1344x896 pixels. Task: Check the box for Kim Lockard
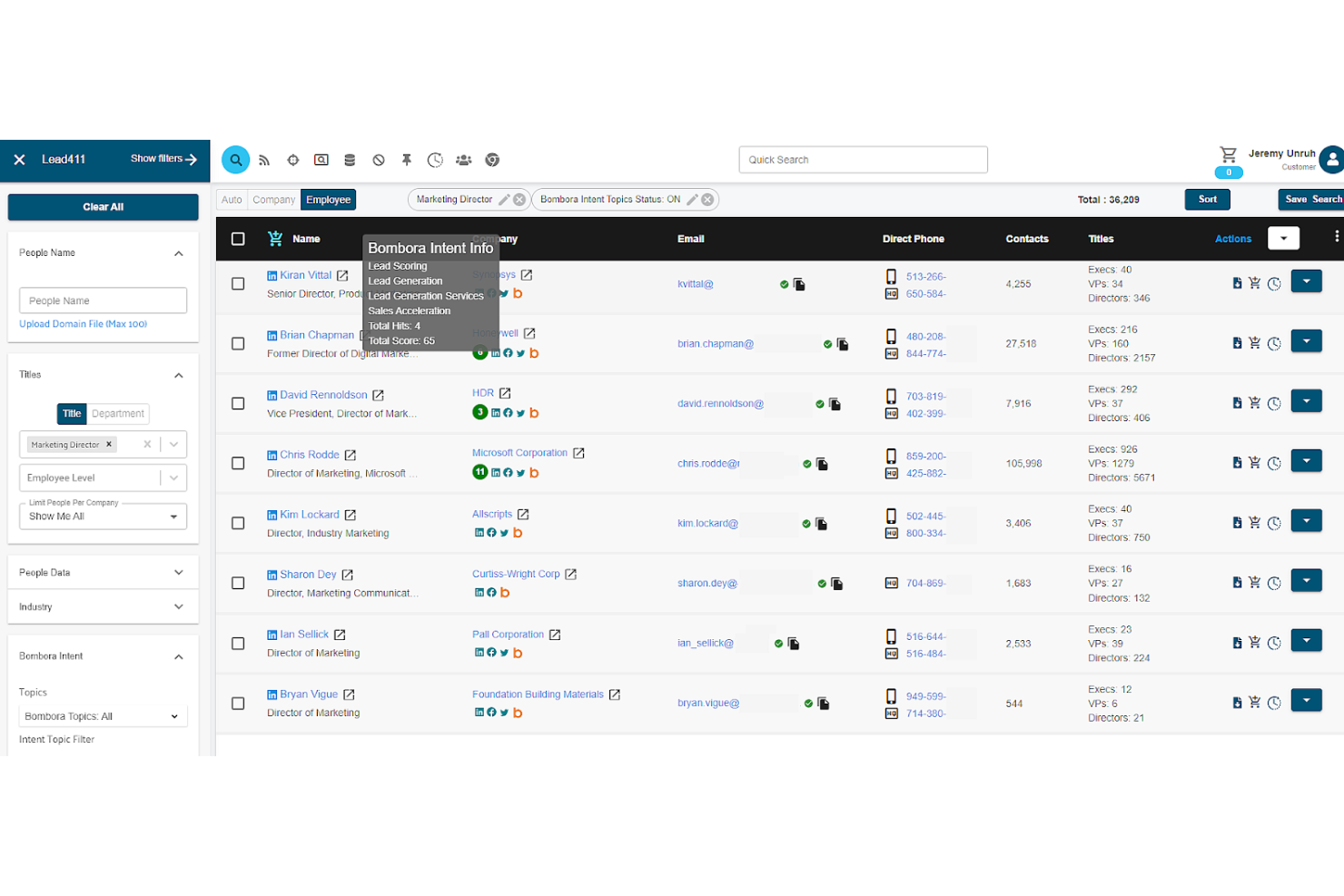tap(238, 523)
